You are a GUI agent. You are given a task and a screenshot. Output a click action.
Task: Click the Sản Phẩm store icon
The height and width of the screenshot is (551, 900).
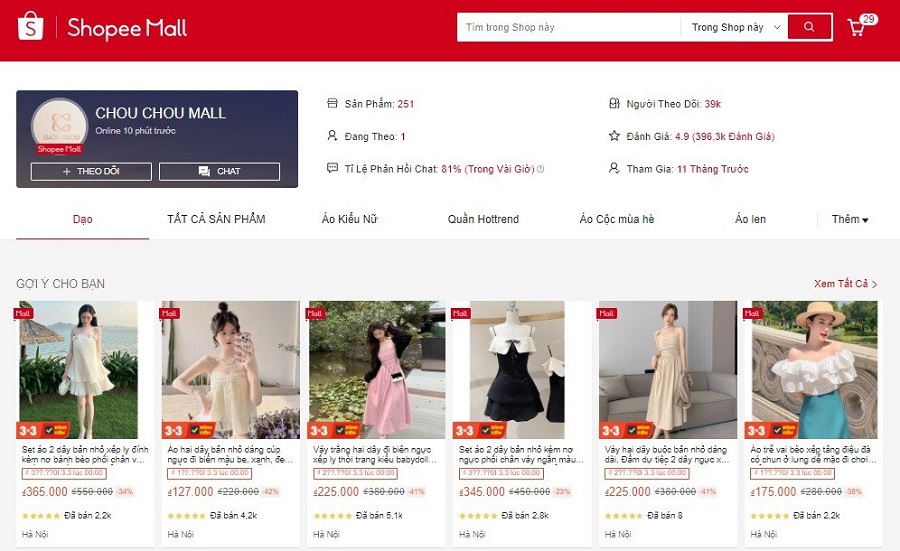(333, 104)
